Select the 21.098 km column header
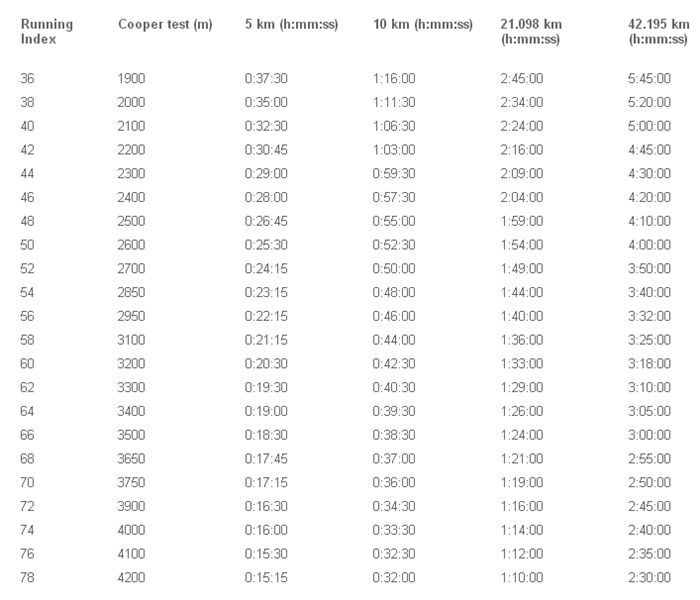The image size is (700, 600). click(531, 32)
